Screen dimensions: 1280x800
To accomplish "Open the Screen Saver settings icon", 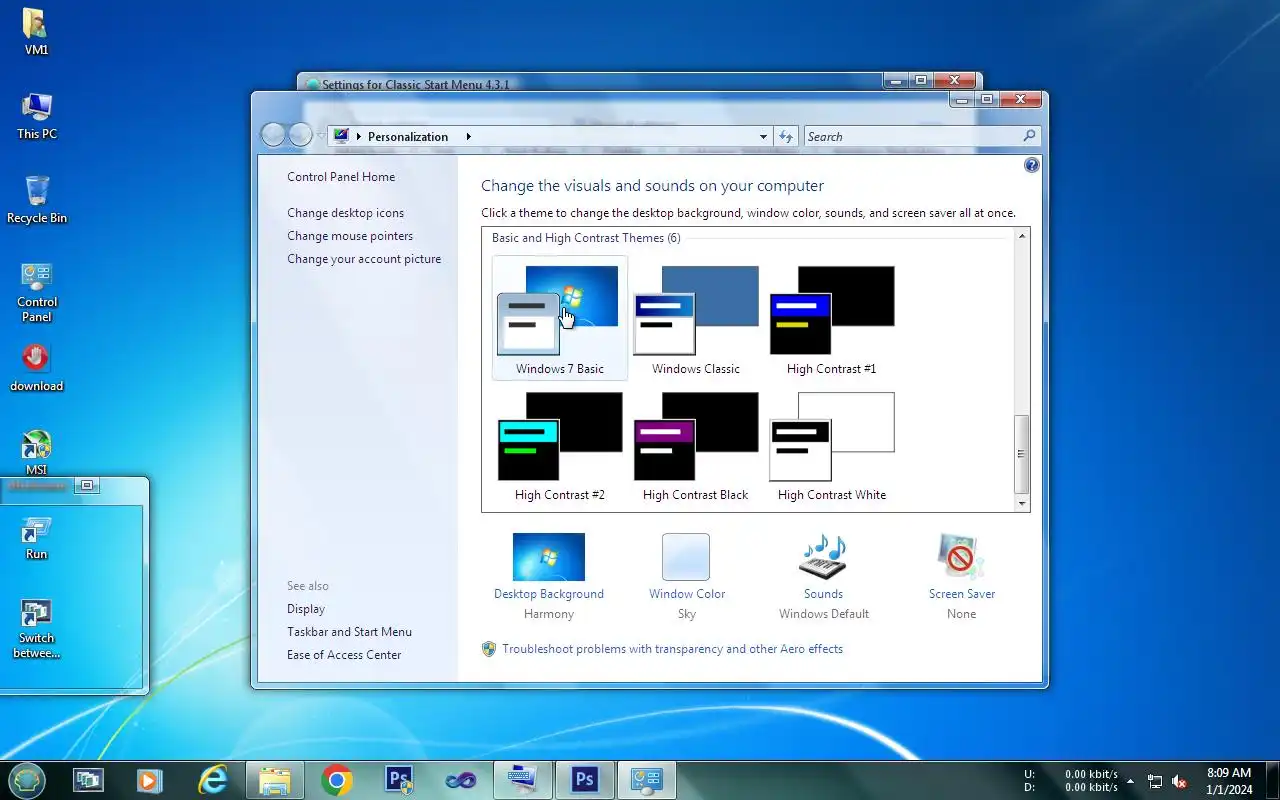I will [x=961, y=557].
